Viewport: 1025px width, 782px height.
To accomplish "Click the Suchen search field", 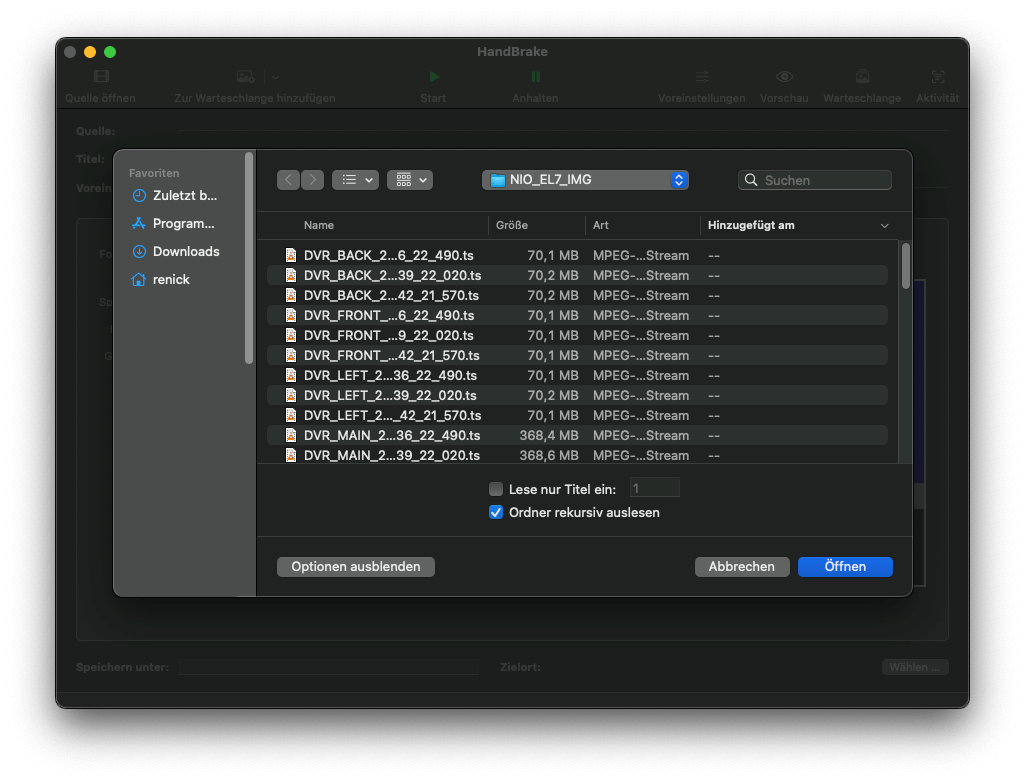I will click(x=815, y=180).
